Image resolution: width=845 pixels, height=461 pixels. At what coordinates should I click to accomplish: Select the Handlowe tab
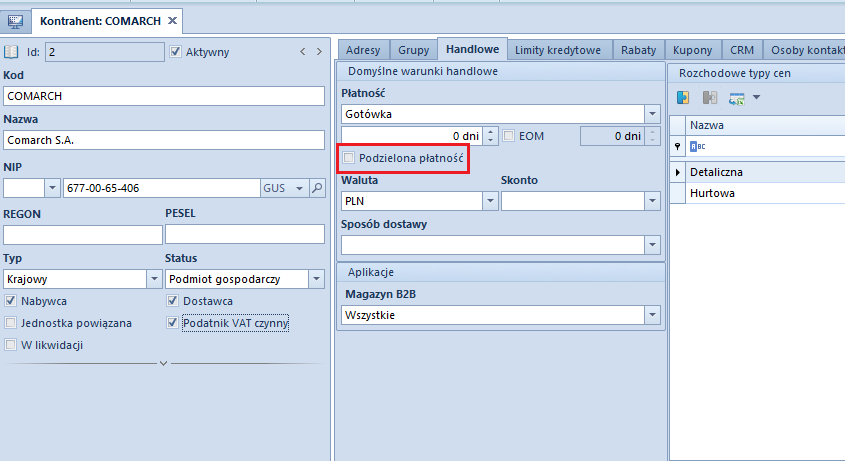tap(472, 49)
